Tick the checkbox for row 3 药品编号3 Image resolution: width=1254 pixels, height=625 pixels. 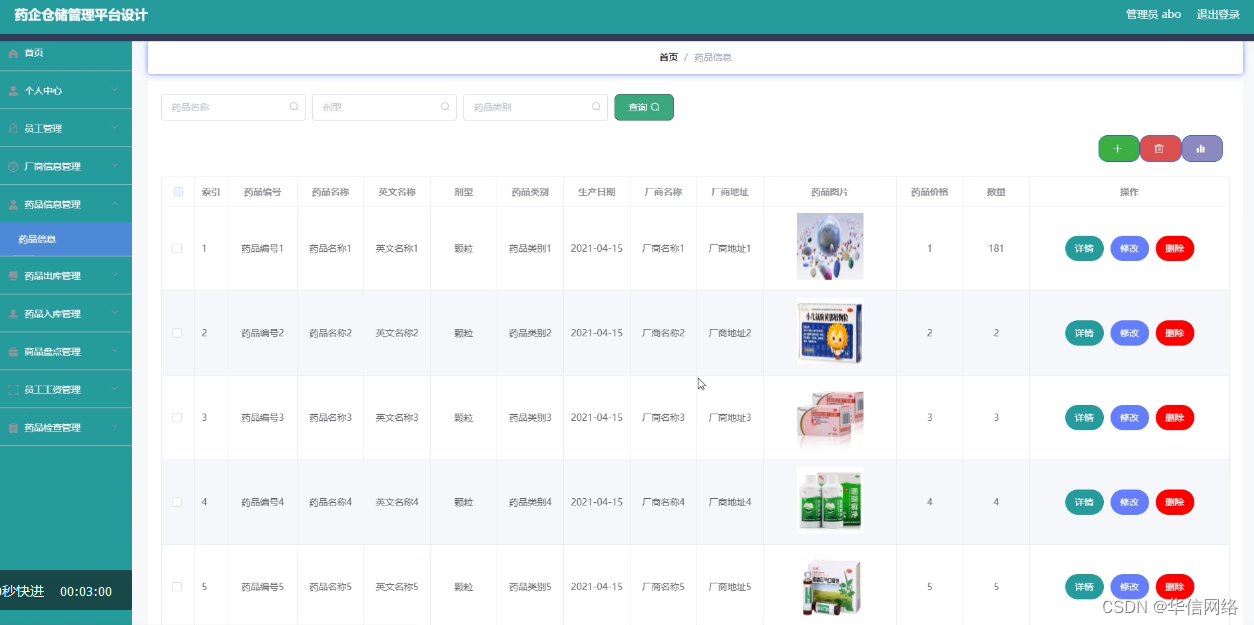pos(178,418)
